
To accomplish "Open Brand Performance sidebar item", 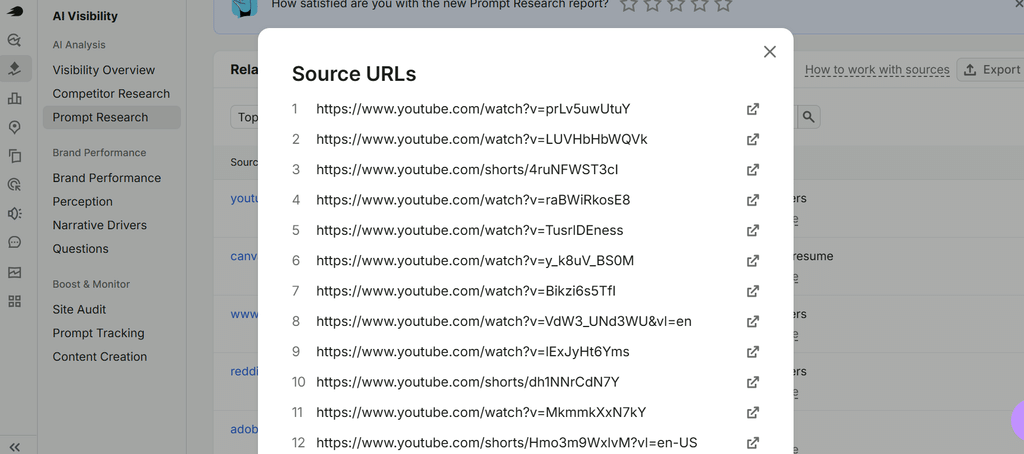I will (x=106, y=178).
